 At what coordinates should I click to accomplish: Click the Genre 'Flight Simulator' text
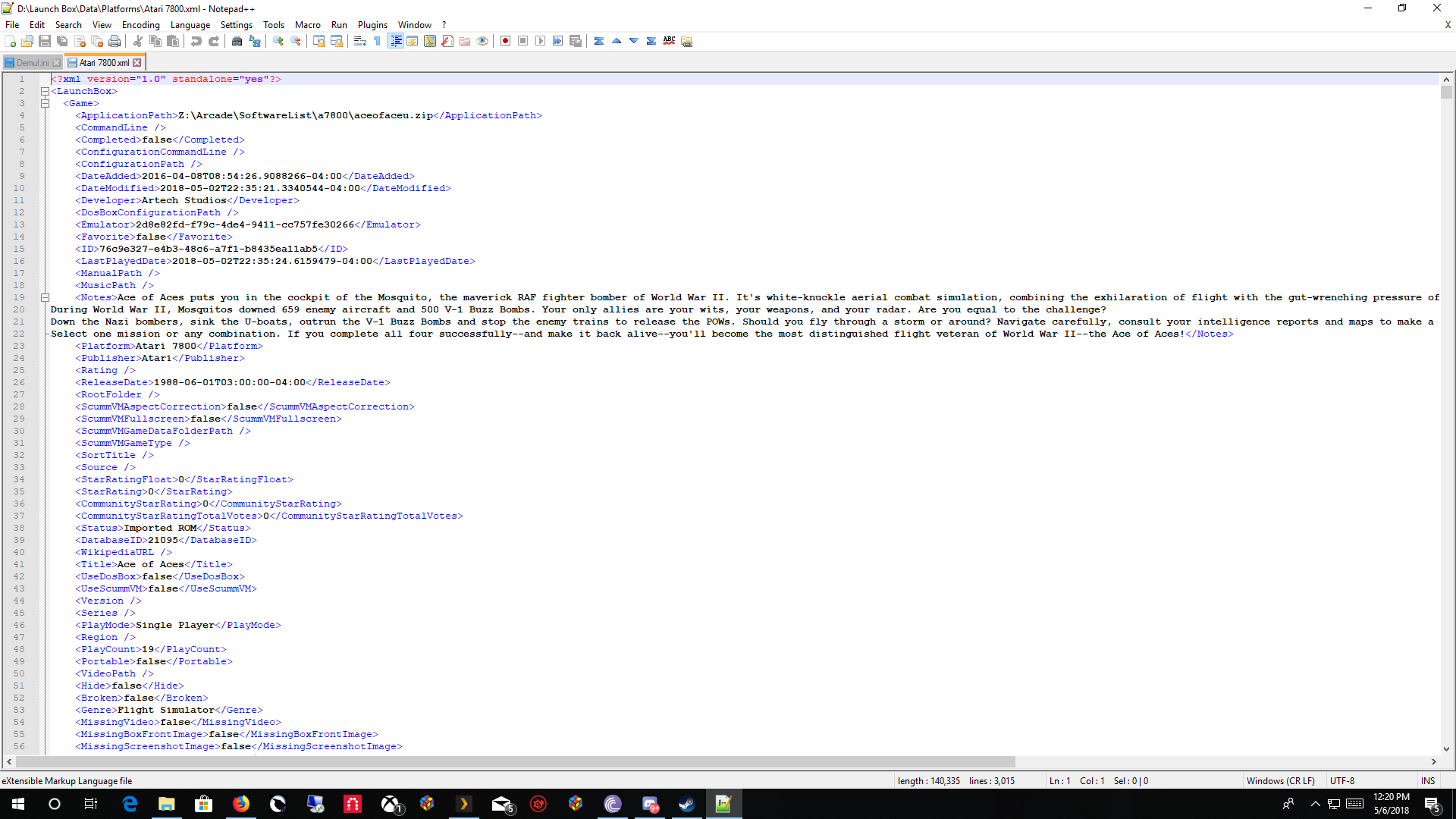point(166,710)
